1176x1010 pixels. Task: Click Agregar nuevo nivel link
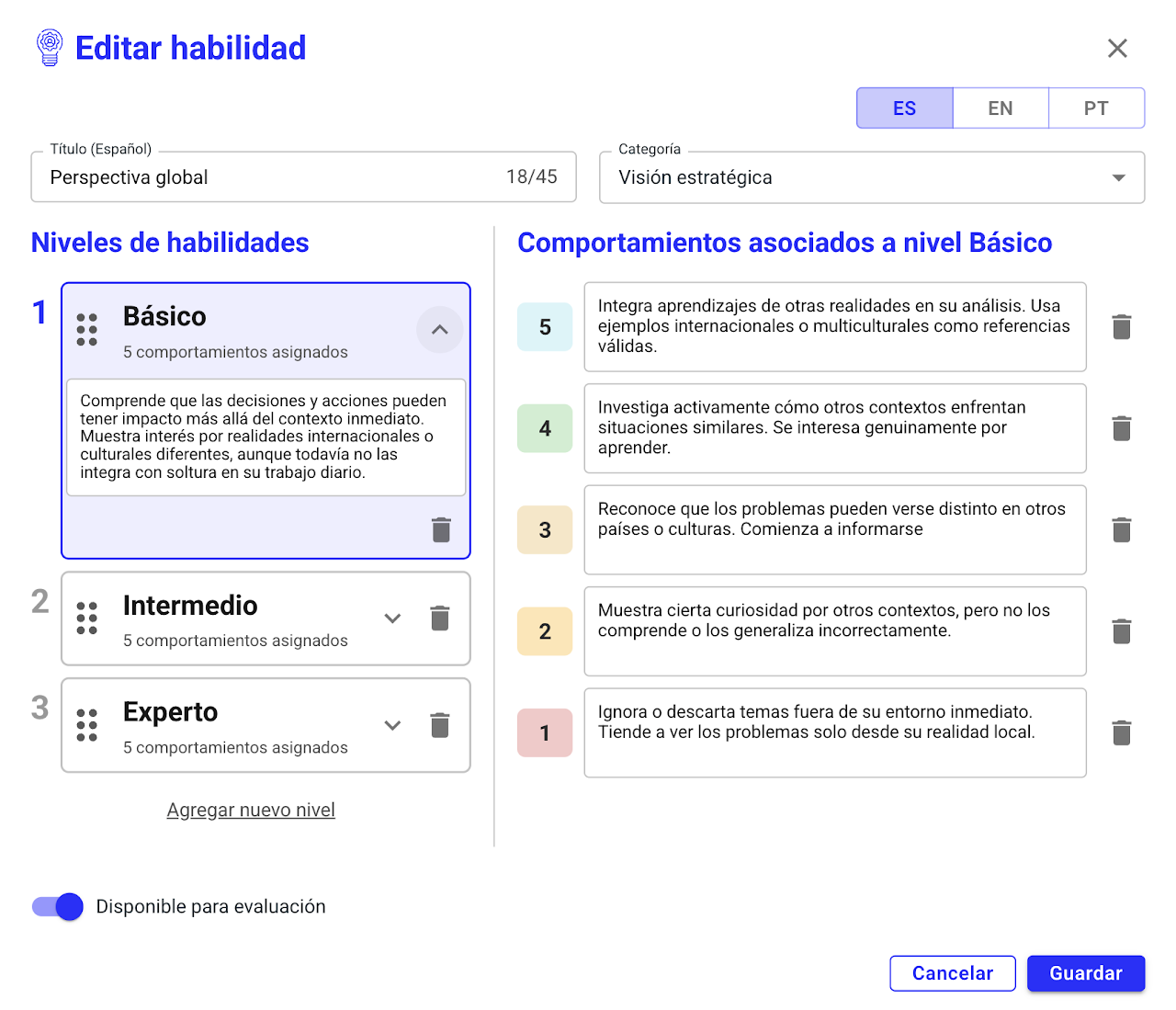pos(251,811)
